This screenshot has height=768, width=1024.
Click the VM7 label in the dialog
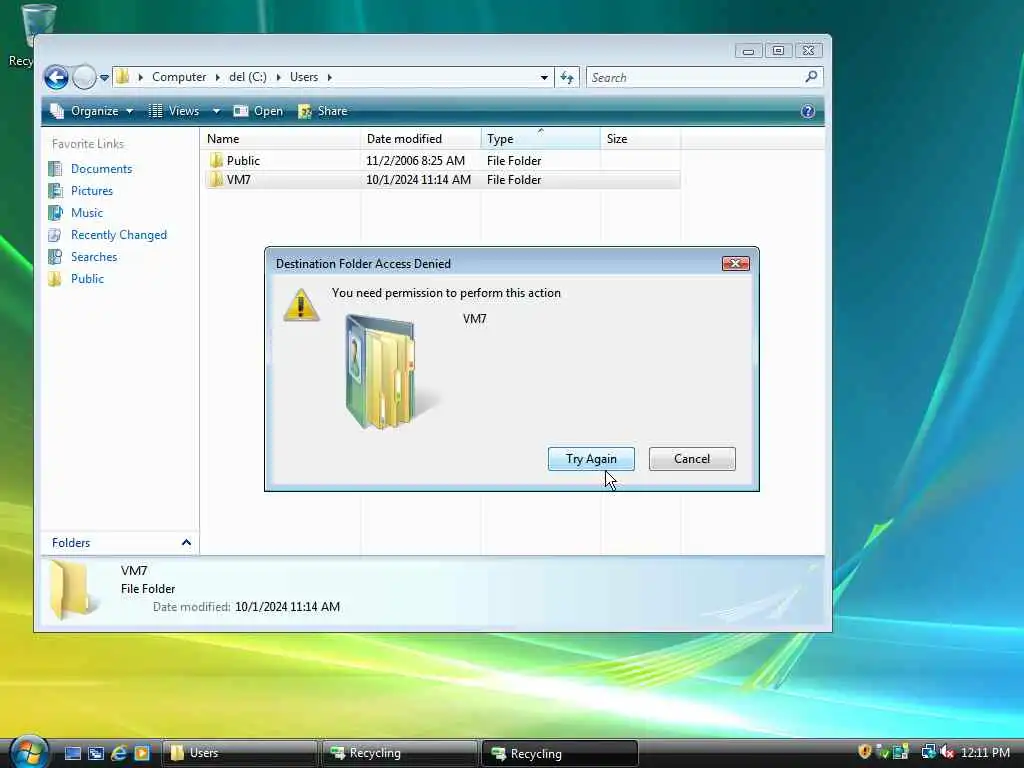(475, 319)
